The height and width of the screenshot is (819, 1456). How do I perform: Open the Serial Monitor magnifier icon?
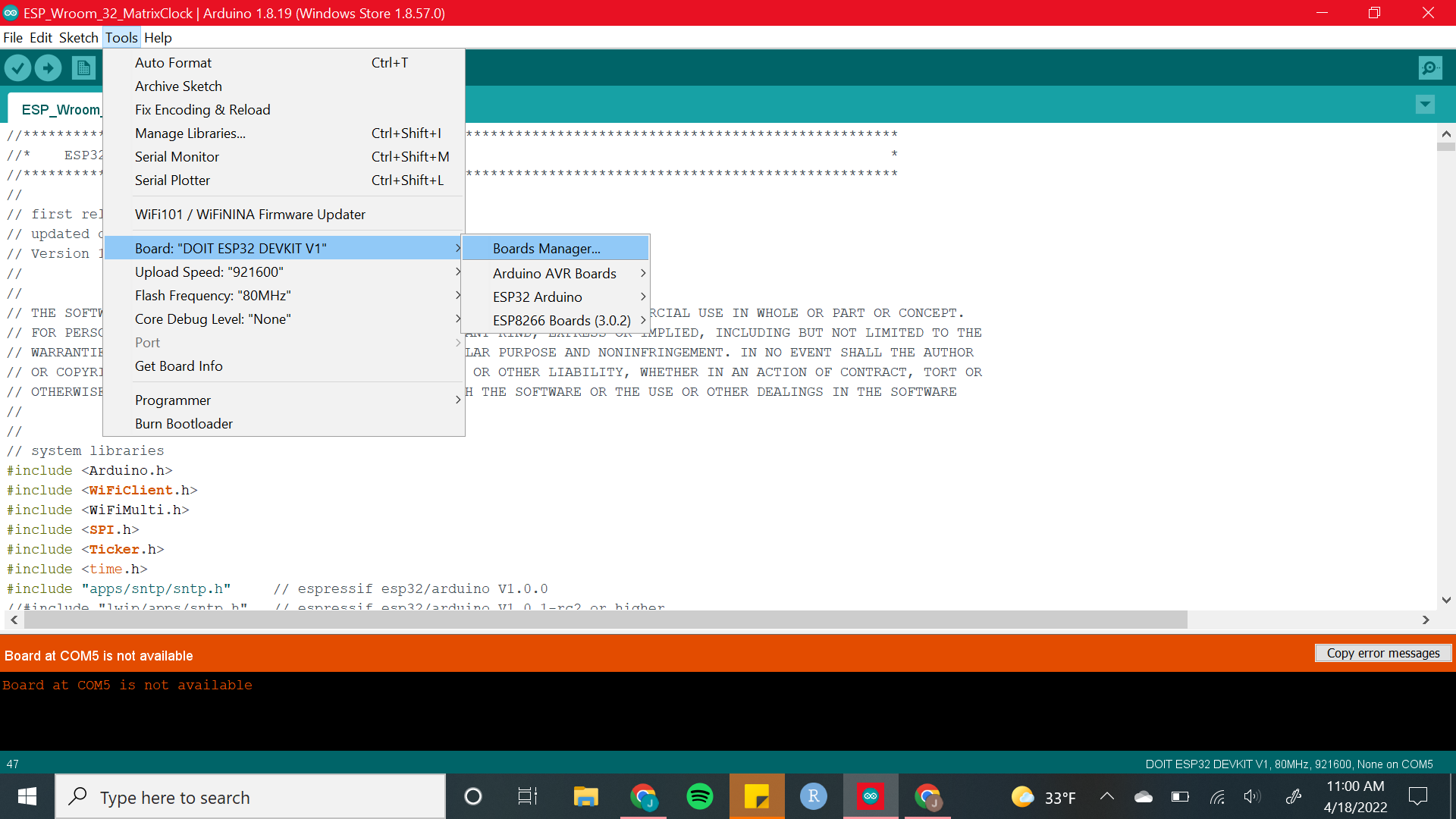1430,68
